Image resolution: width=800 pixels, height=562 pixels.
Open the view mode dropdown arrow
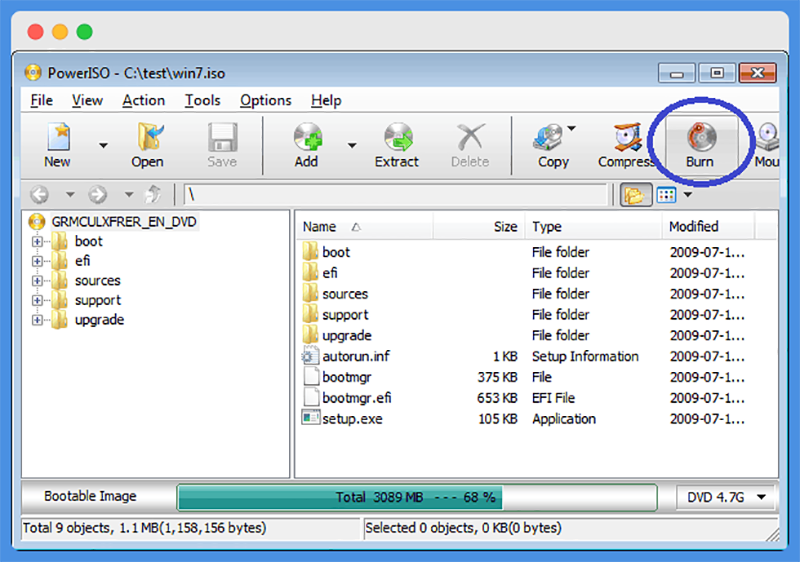688,195
